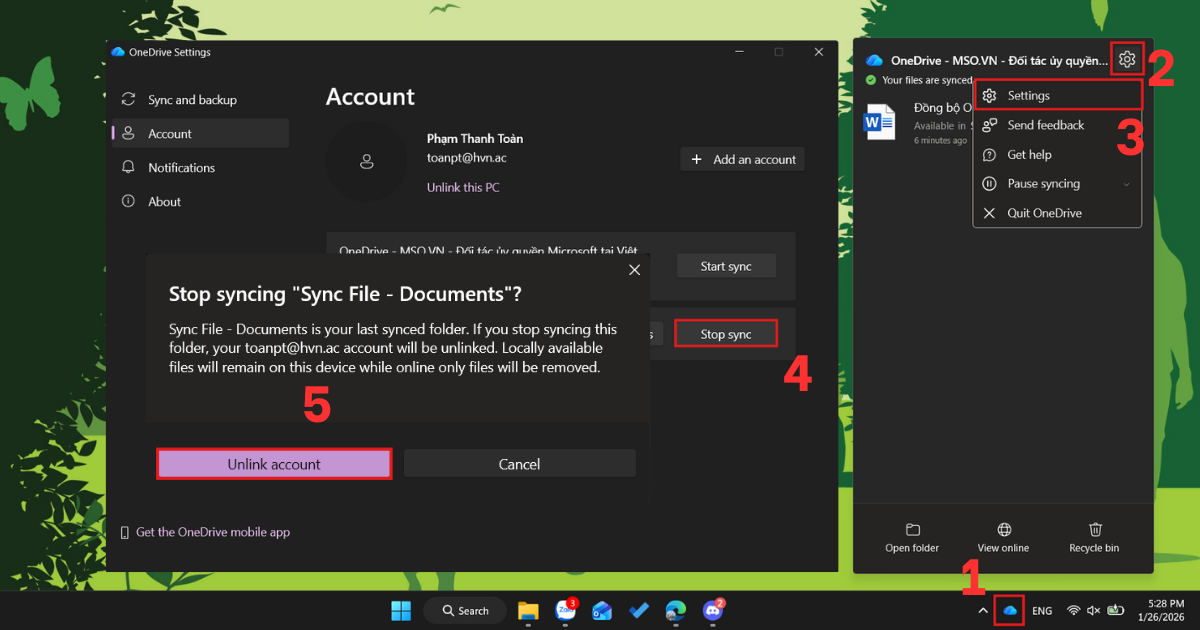Expand hidden icons in the system tray
The width and height of the screenshot is (1200, 630).
(982, 610)
